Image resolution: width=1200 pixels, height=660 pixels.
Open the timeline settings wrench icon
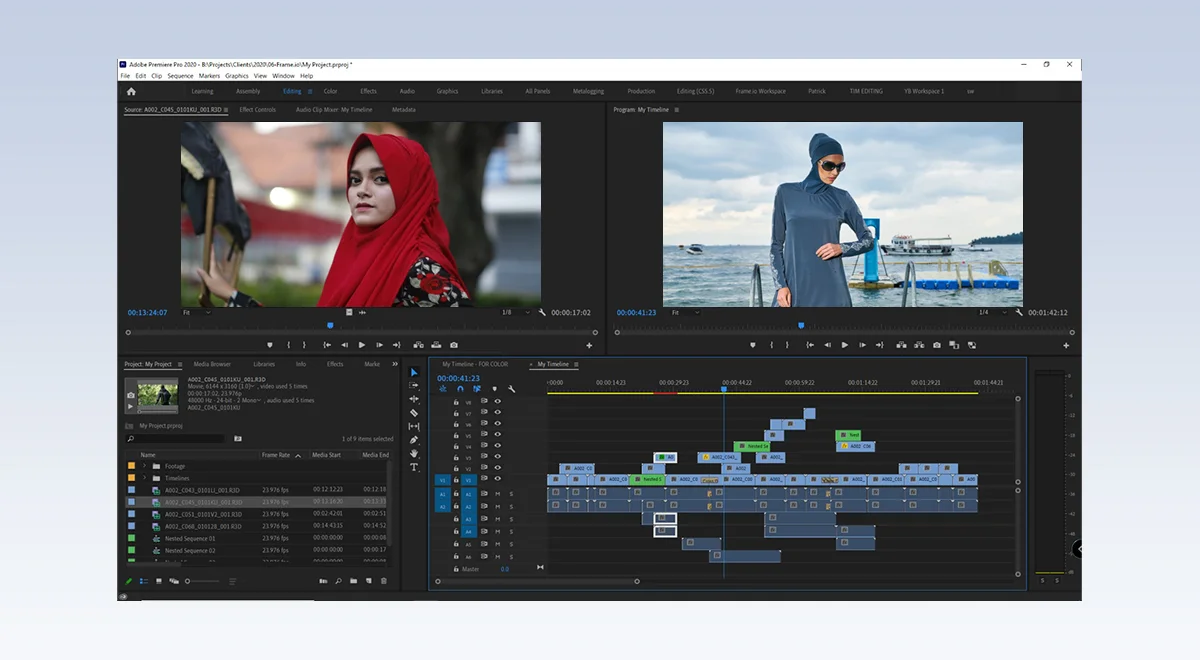(511, 388)
